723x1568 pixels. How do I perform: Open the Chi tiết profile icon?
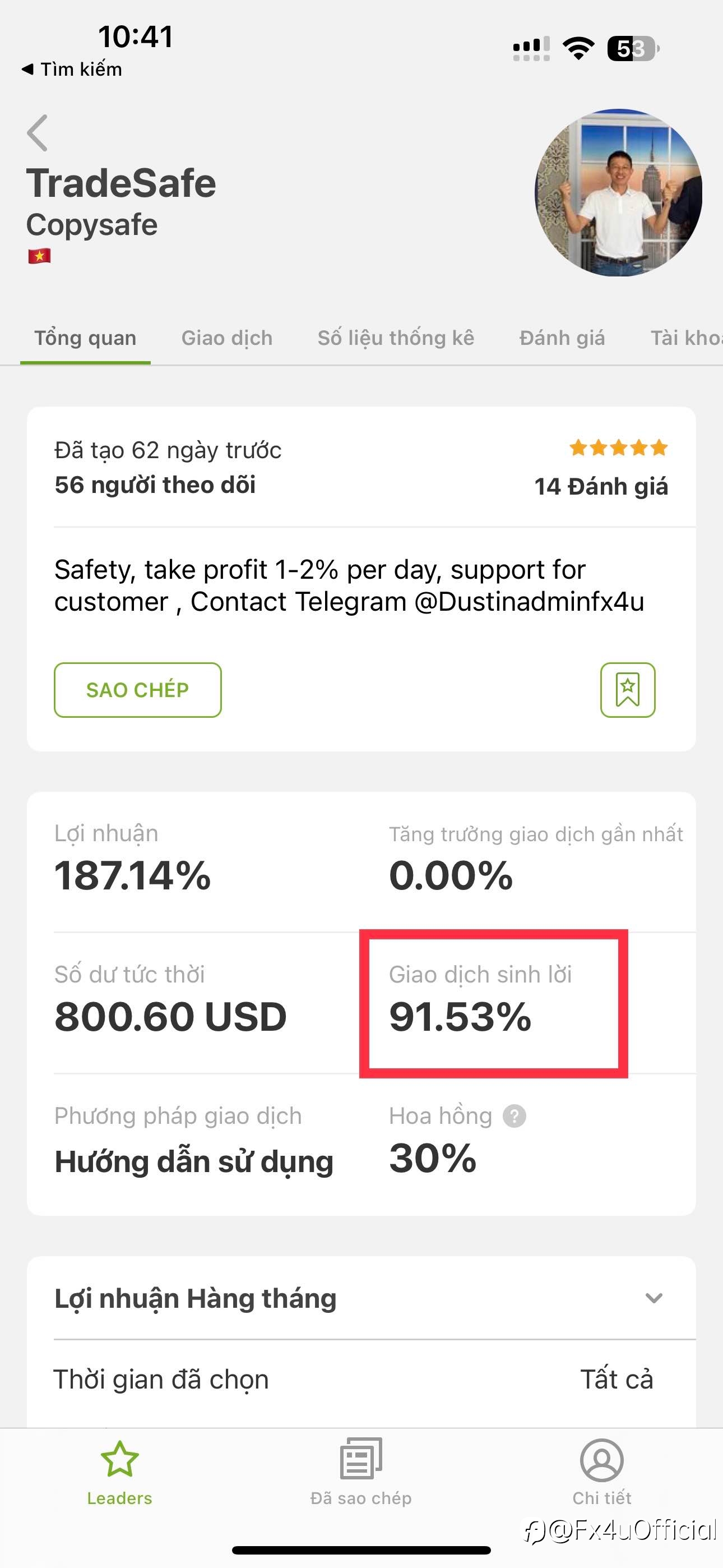tap(601, 1460)
